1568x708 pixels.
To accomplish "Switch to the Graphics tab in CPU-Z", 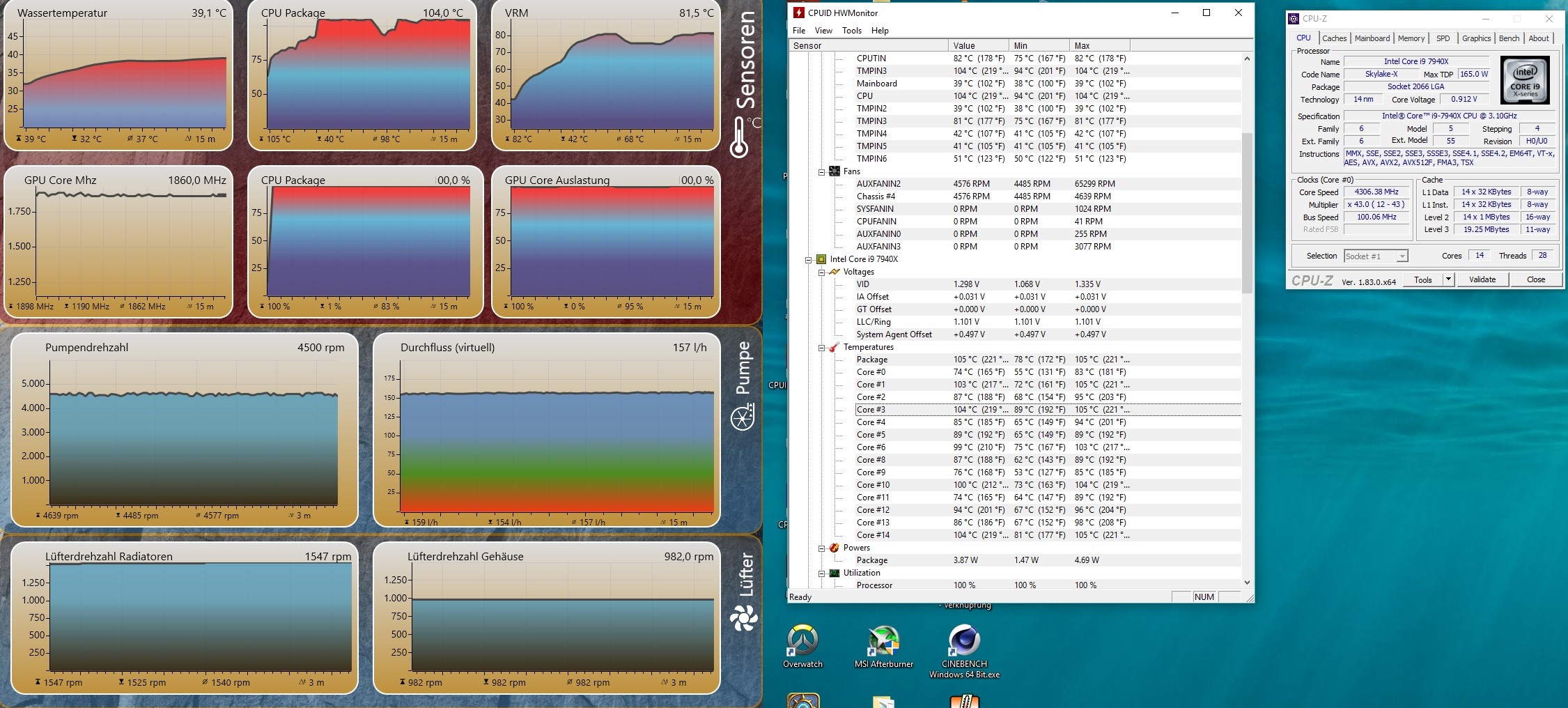I will (x=1476, y=38).
